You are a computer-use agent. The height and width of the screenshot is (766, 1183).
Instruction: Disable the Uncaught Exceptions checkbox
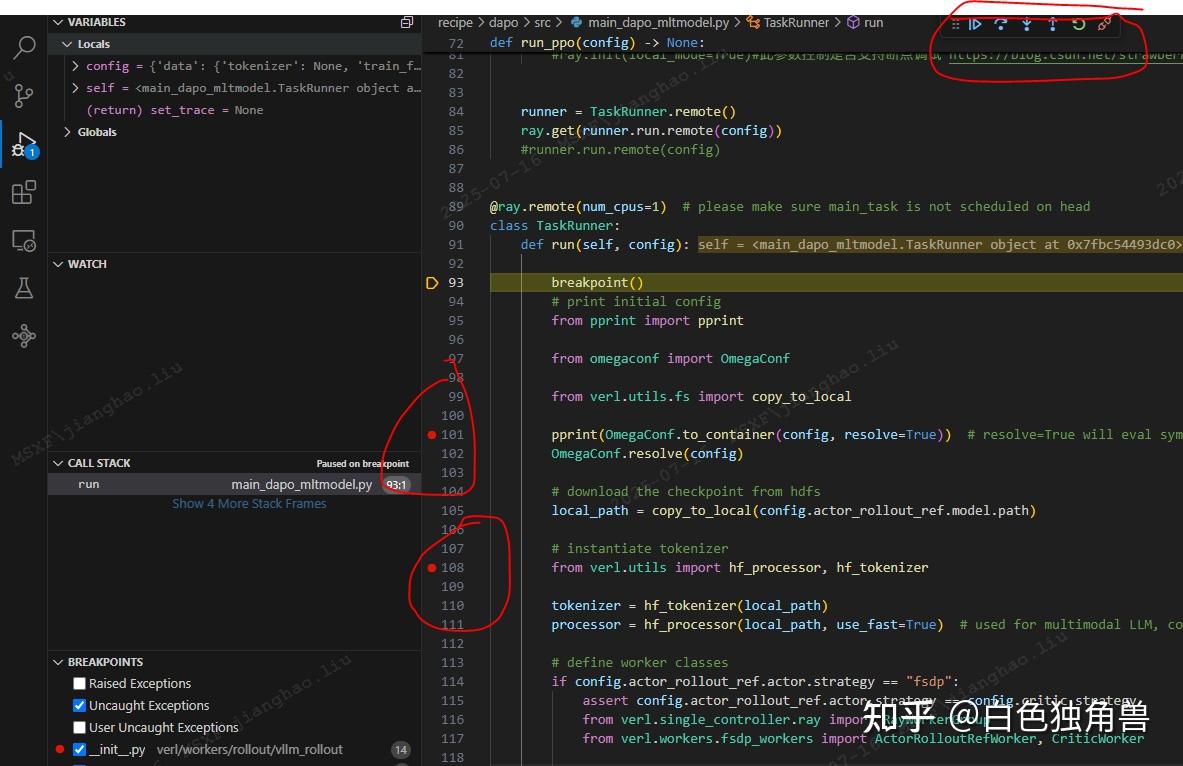coord(79,705)
